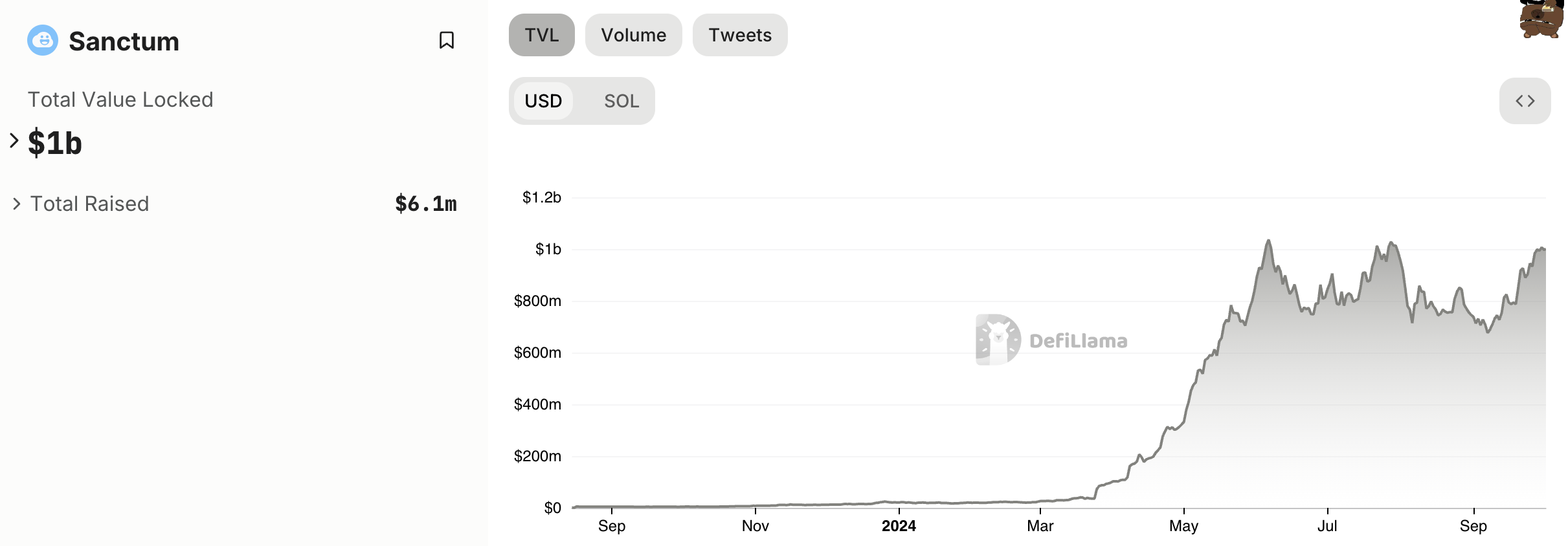Click the Jul marker on time axis
This screenshot has width=1568, height=546.
click(x=1327, y=526)
